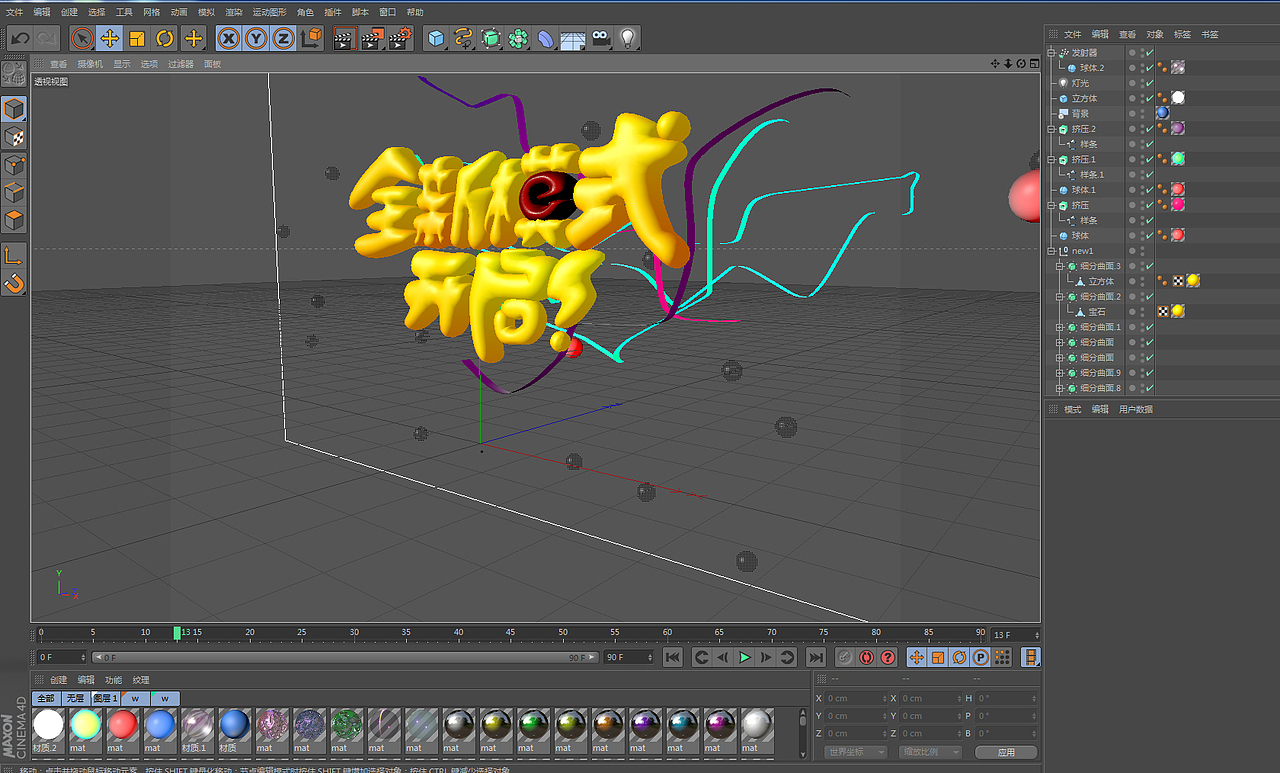Collapse the 挤压.1 tree node

pyautogui.click(x=1052, y=159)
